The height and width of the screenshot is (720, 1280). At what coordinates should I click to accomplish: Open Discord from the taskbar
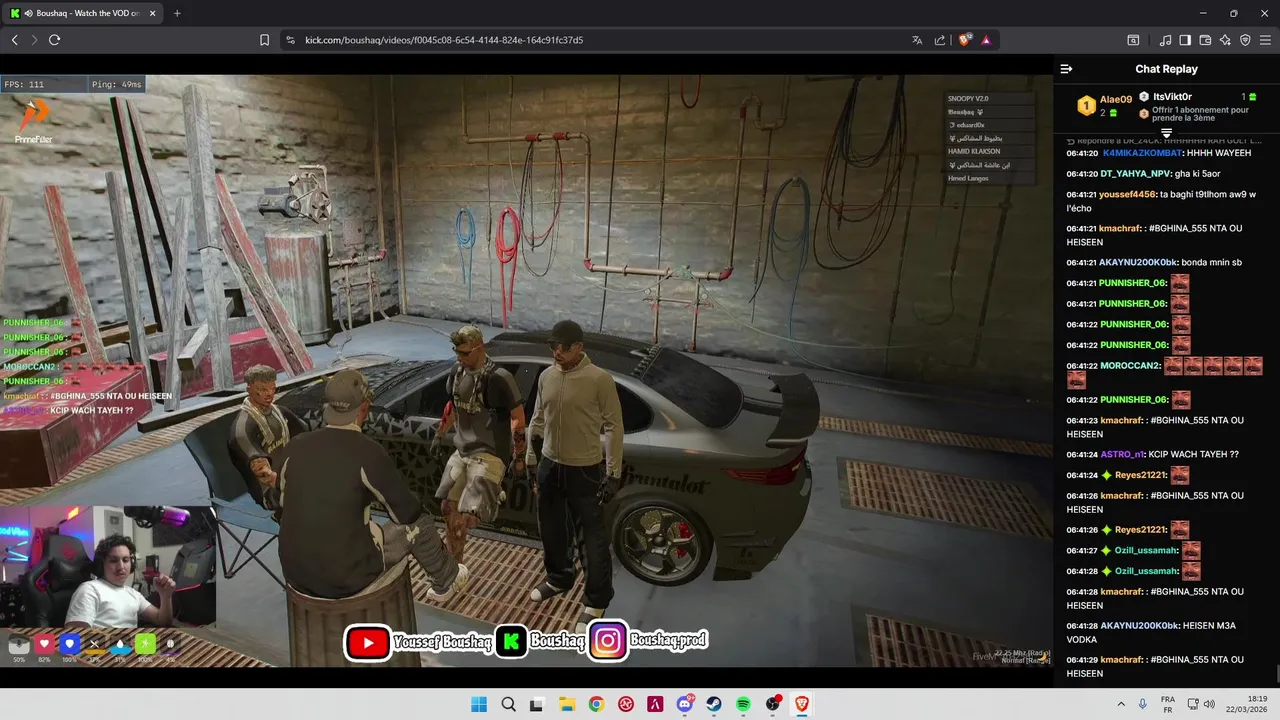[685, 704]
